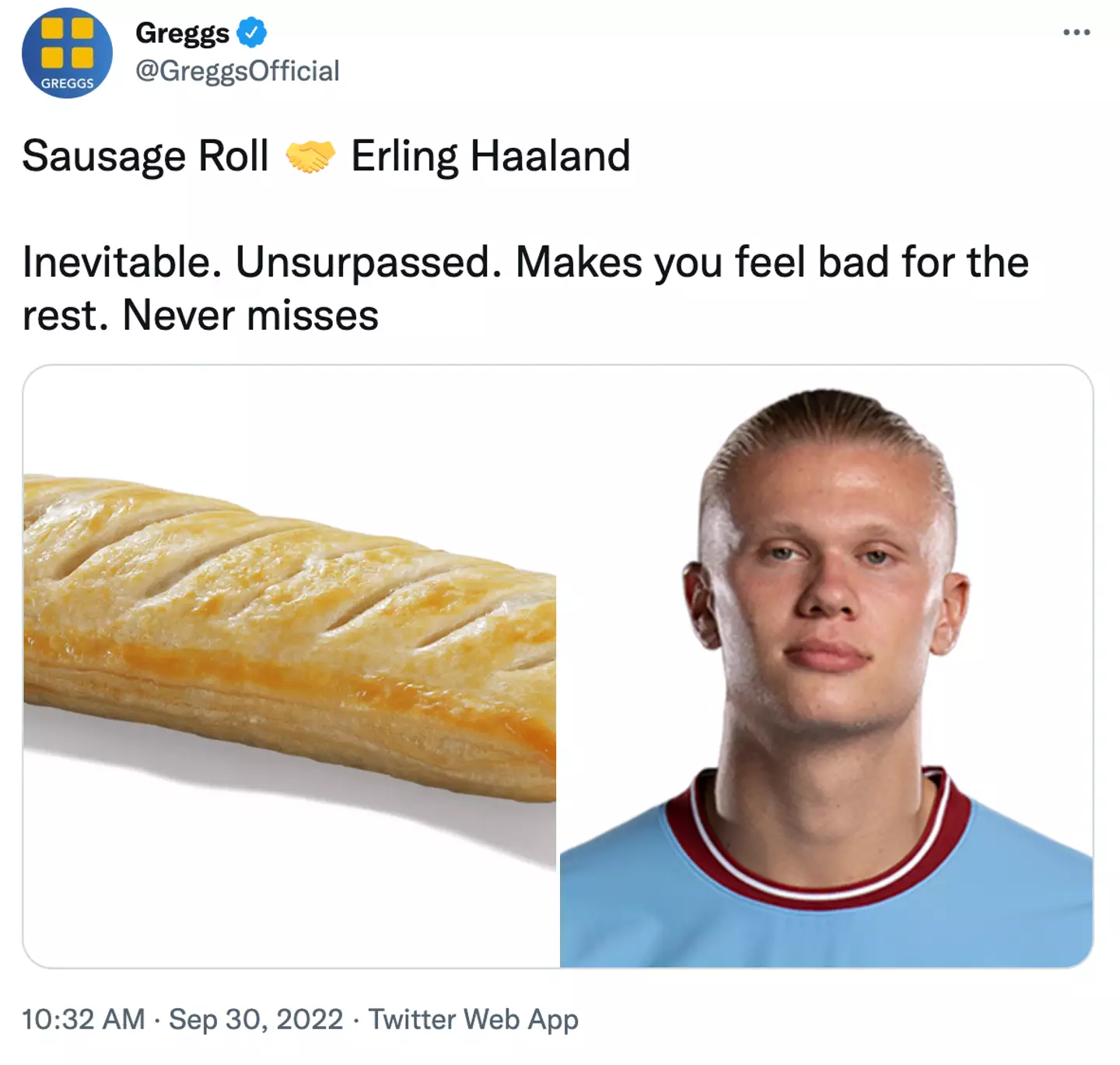Open the Greggs profile avatar
Screen dimensions: 1120x1065
click(x=67, y=53)
